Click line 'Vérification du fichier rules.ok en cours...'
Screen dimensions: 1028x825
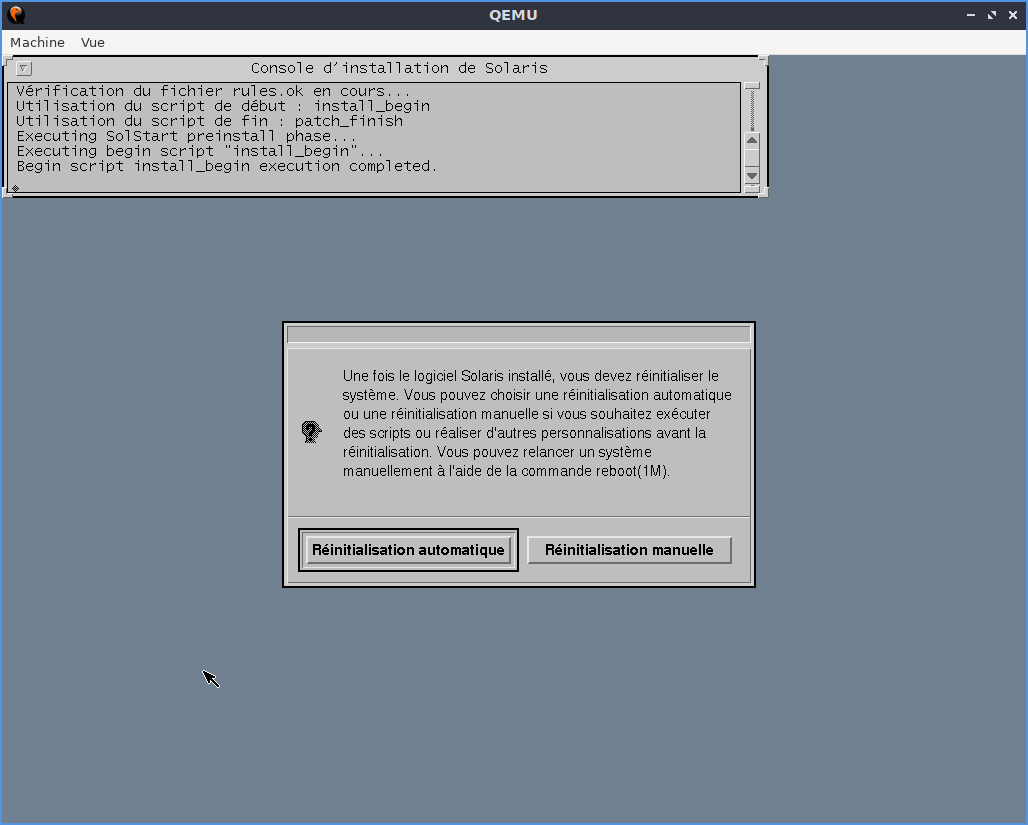click(213, 91)
